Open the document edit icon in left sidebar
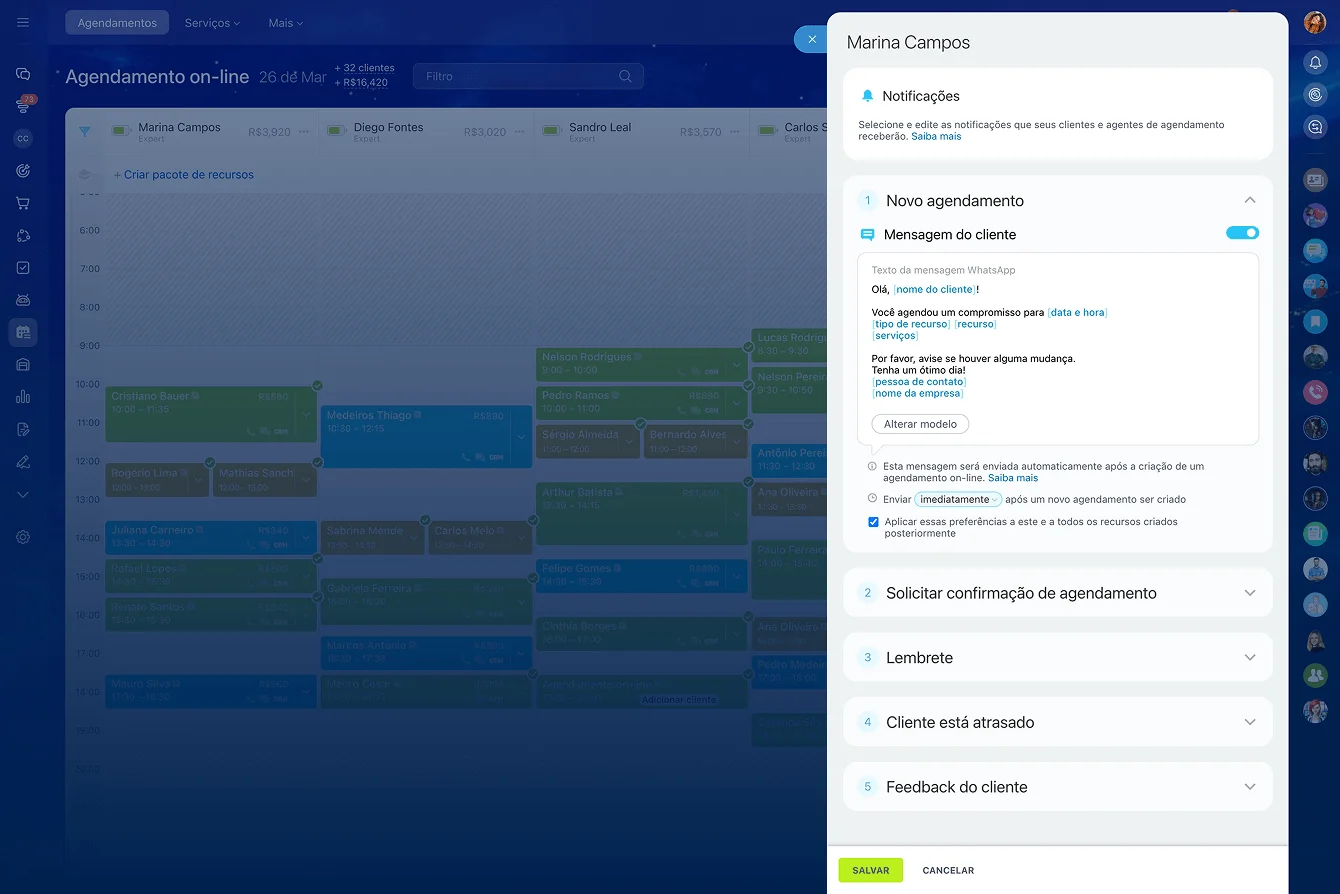This screenshot has width=1340, height=894. (x=23, y=429)
